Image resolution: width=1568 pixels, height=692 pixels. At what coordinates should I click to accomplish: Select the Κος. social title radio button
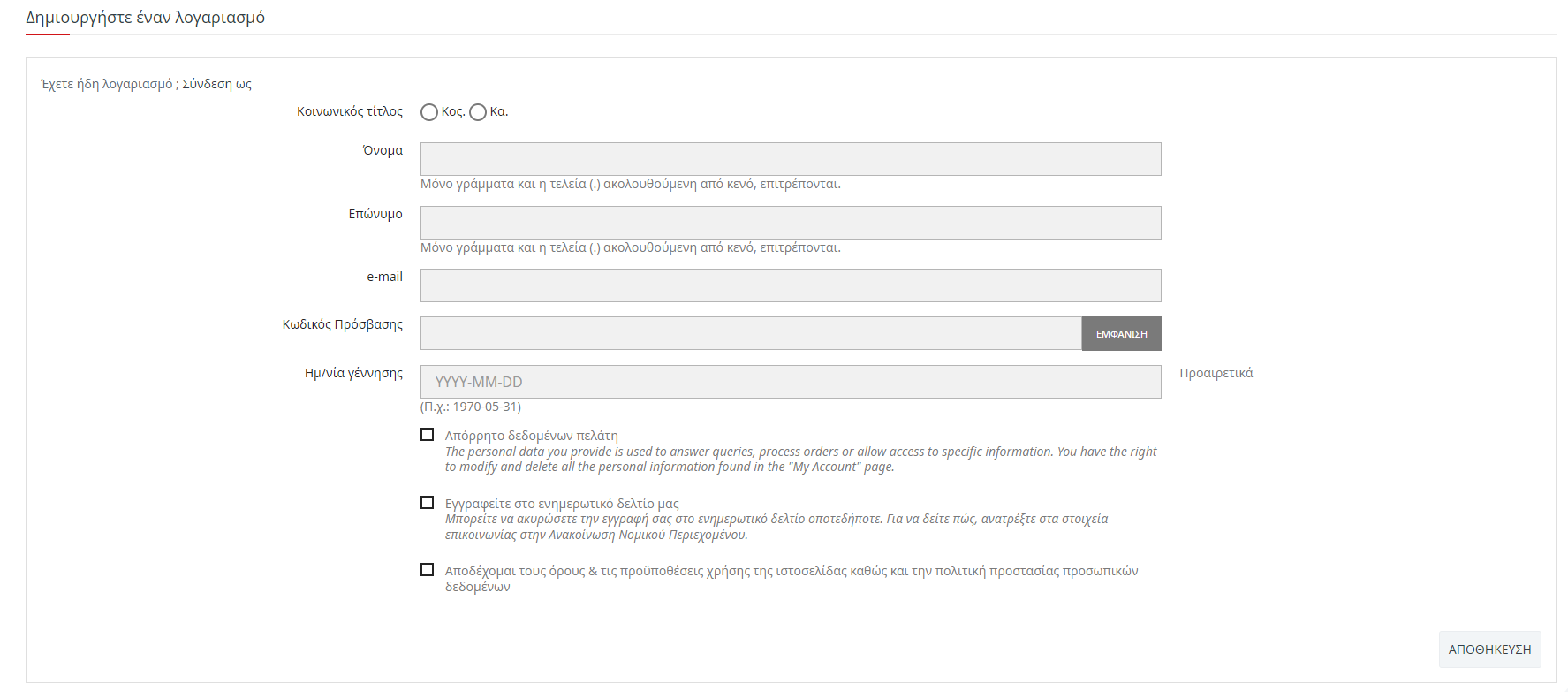point(429,112)
